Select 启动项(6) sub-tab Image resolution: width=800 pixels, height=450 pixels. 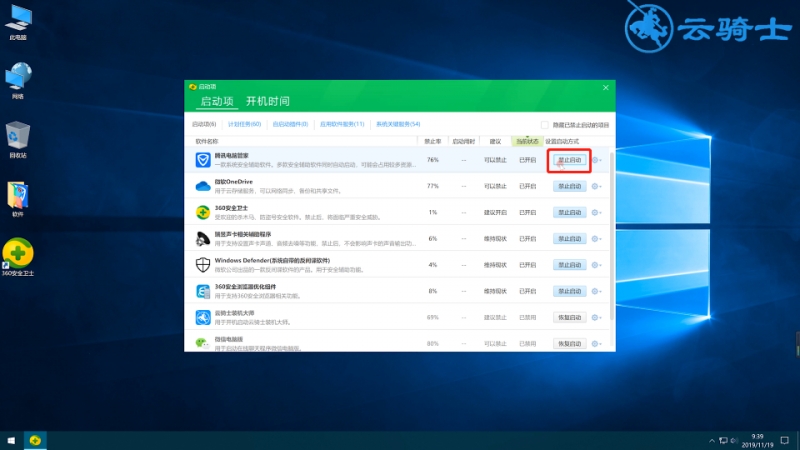point(204,124)
